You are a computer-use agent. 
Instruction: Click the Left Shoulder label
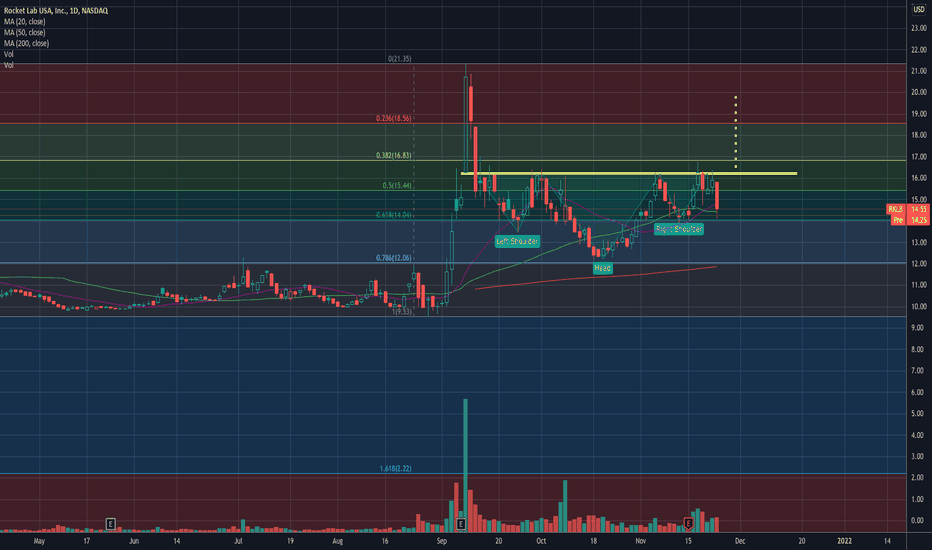point(517,241)
